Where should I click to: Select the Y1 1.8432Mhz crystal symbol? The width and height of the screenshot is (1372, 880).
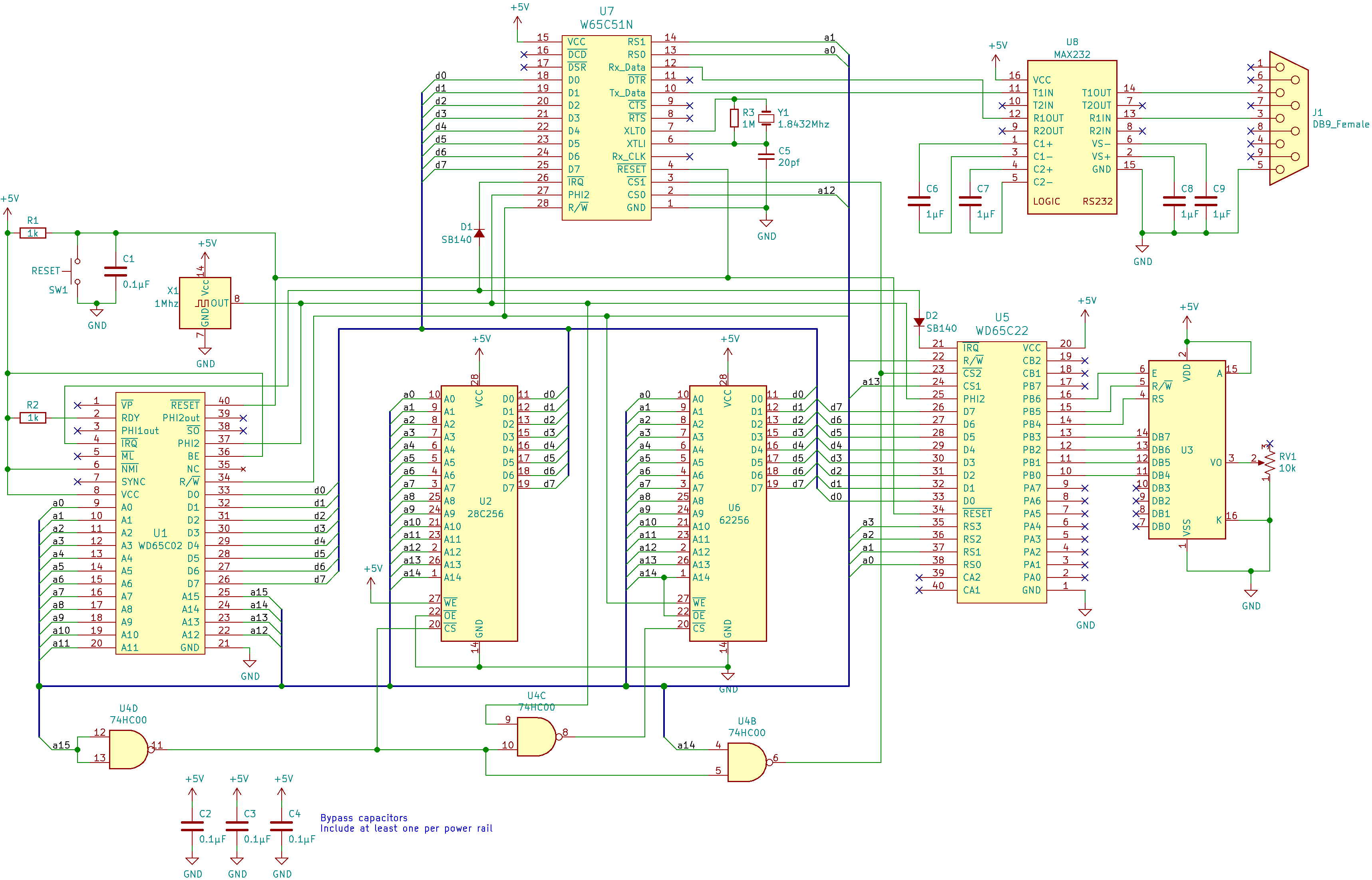tap(766, 118)
